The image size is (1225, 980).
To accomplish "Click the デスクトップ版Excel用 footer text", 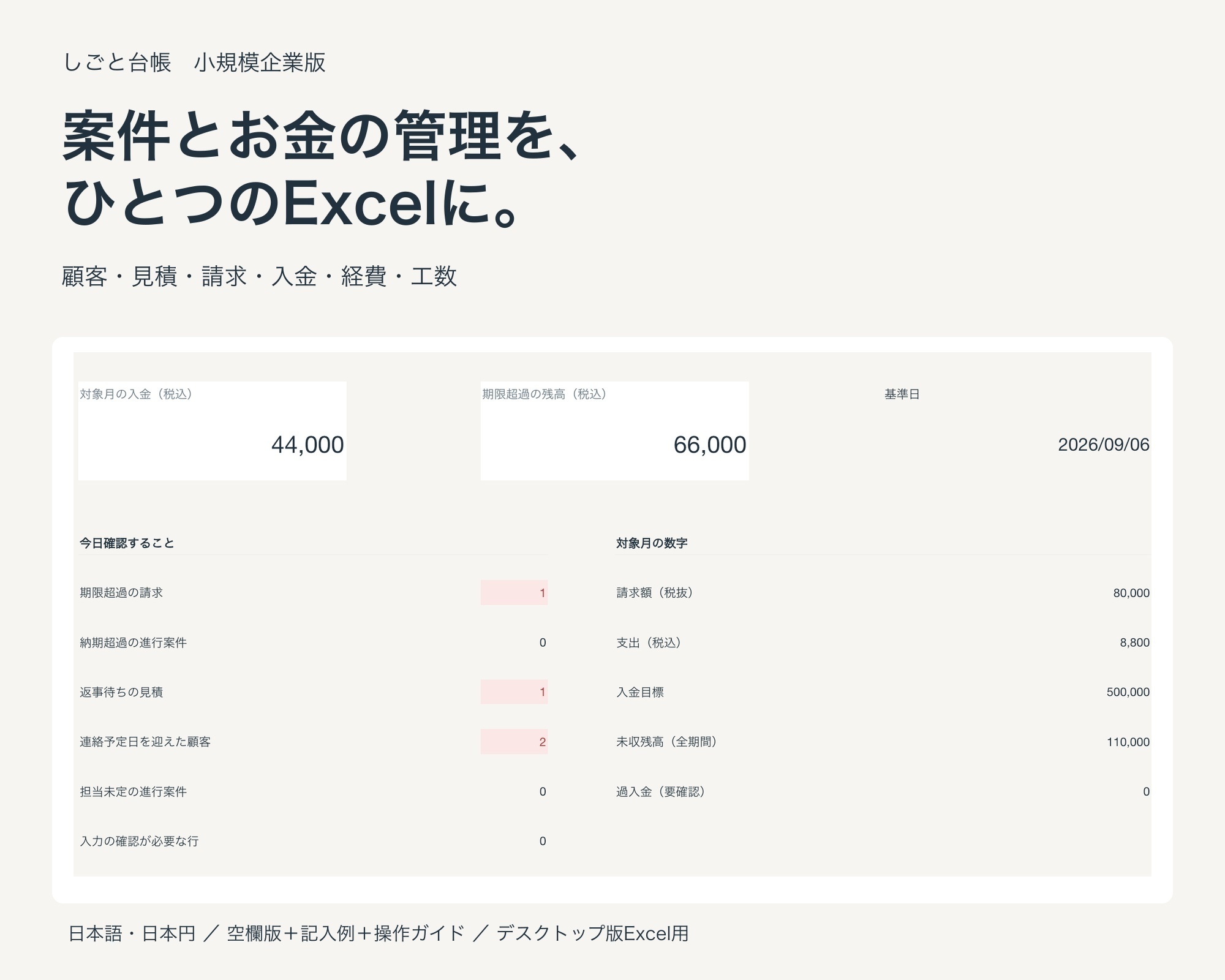I will click(592, 933).
